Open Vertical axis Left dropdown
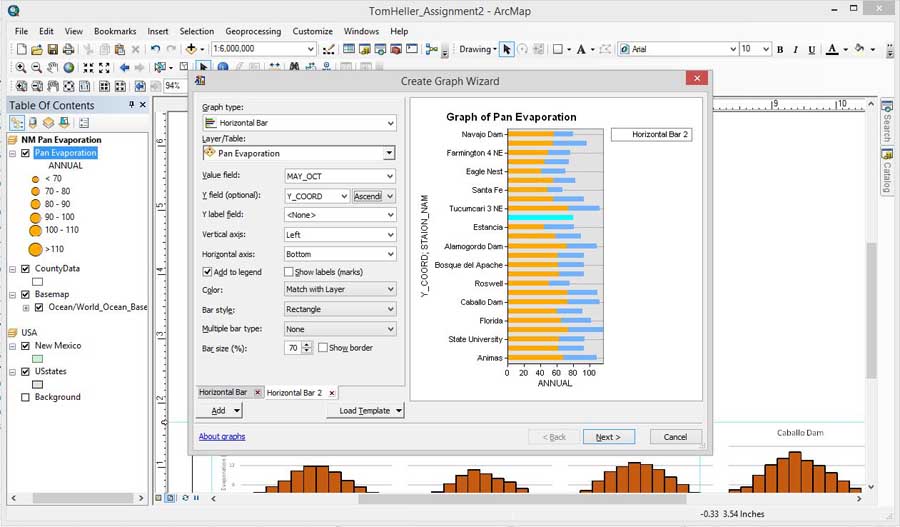The width and height of the screenshot is (900, 527). tap(340, 235)
